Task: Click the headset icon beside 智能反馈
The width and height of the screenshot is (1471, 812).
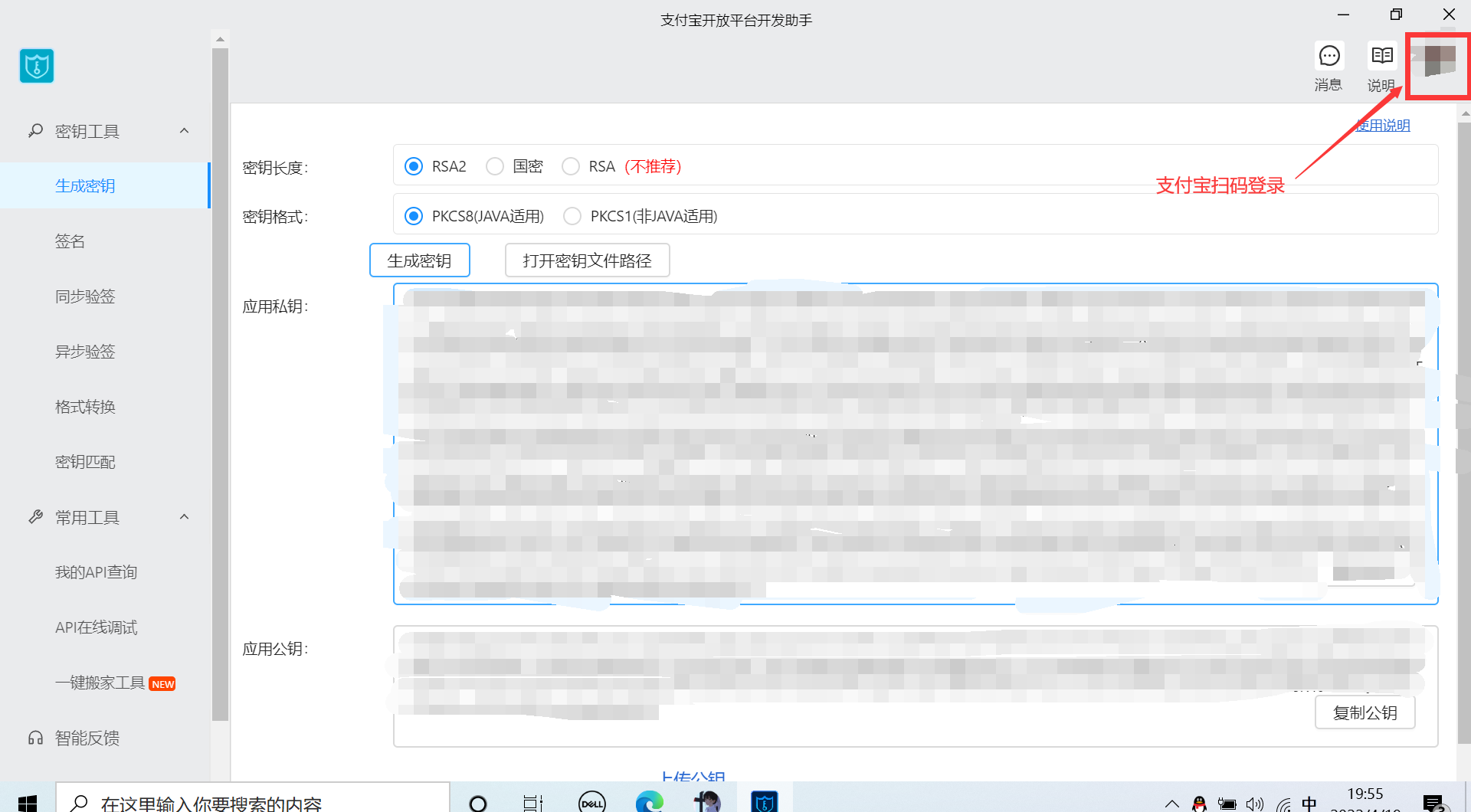Action: pyautogui.click(x=35, y=738)
